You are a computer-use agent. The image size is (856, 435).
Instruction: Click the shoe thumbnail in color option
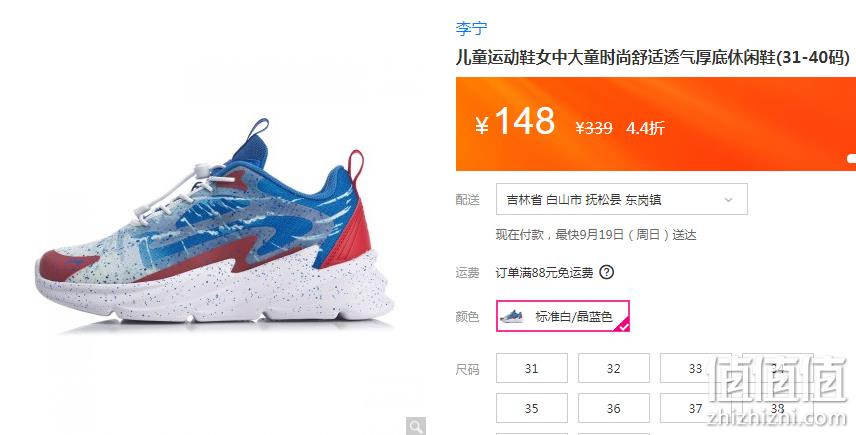[x=512, y=316]
